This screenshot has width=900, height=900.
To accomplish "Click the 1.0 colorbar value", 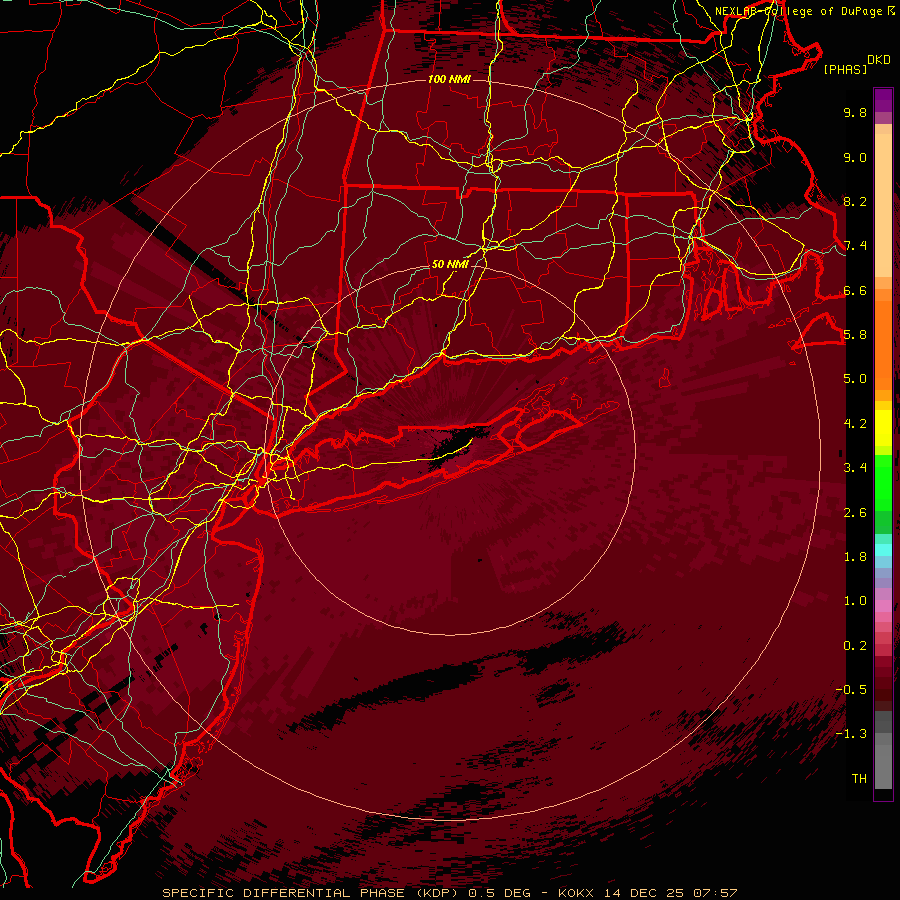I will point(855,601).
